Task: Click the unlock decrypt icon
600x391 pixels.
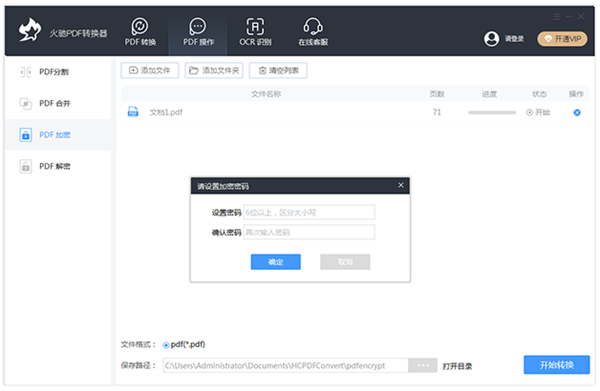Action: [25, 166]
